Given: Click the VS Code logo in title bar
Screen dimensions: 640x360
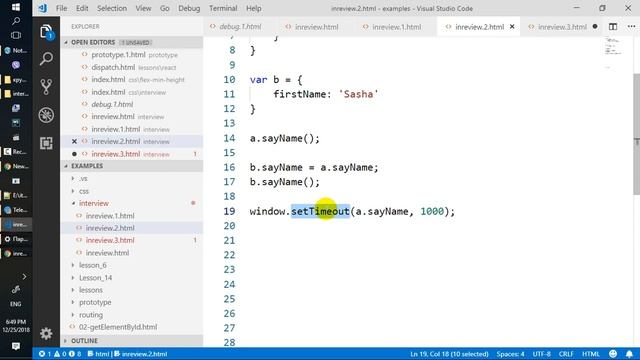Looking at the screenshot, I should 42,8.
